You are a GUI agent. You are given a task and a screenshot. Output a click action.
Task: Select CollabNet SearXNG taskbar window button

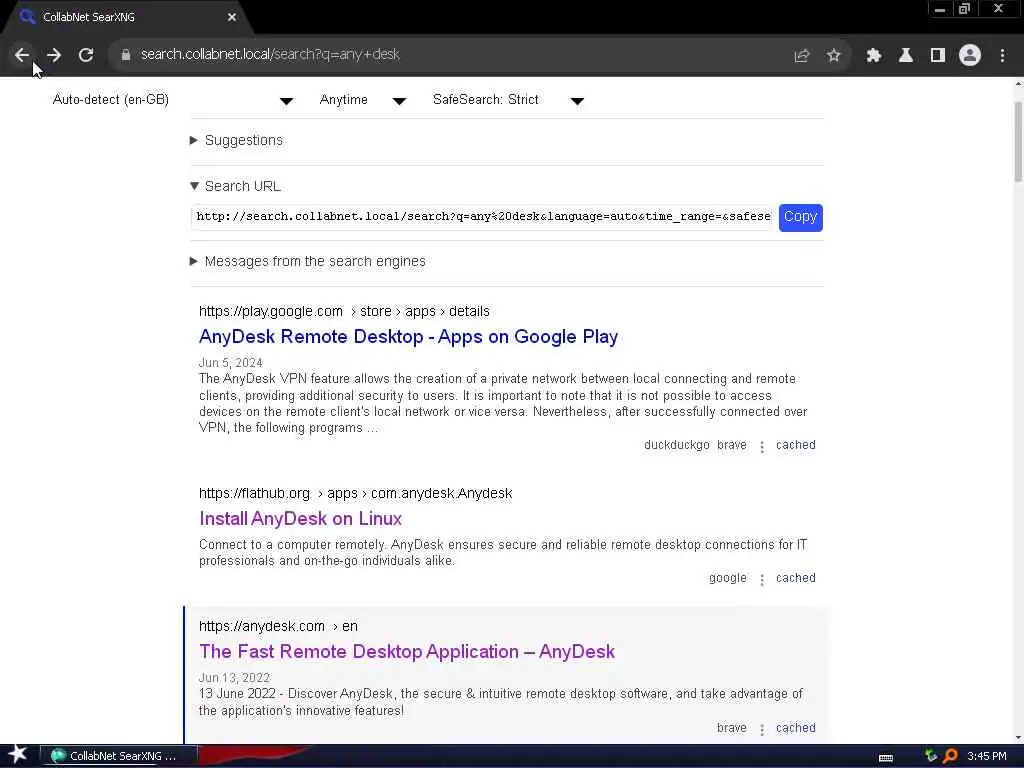click(x=119, y=756)
